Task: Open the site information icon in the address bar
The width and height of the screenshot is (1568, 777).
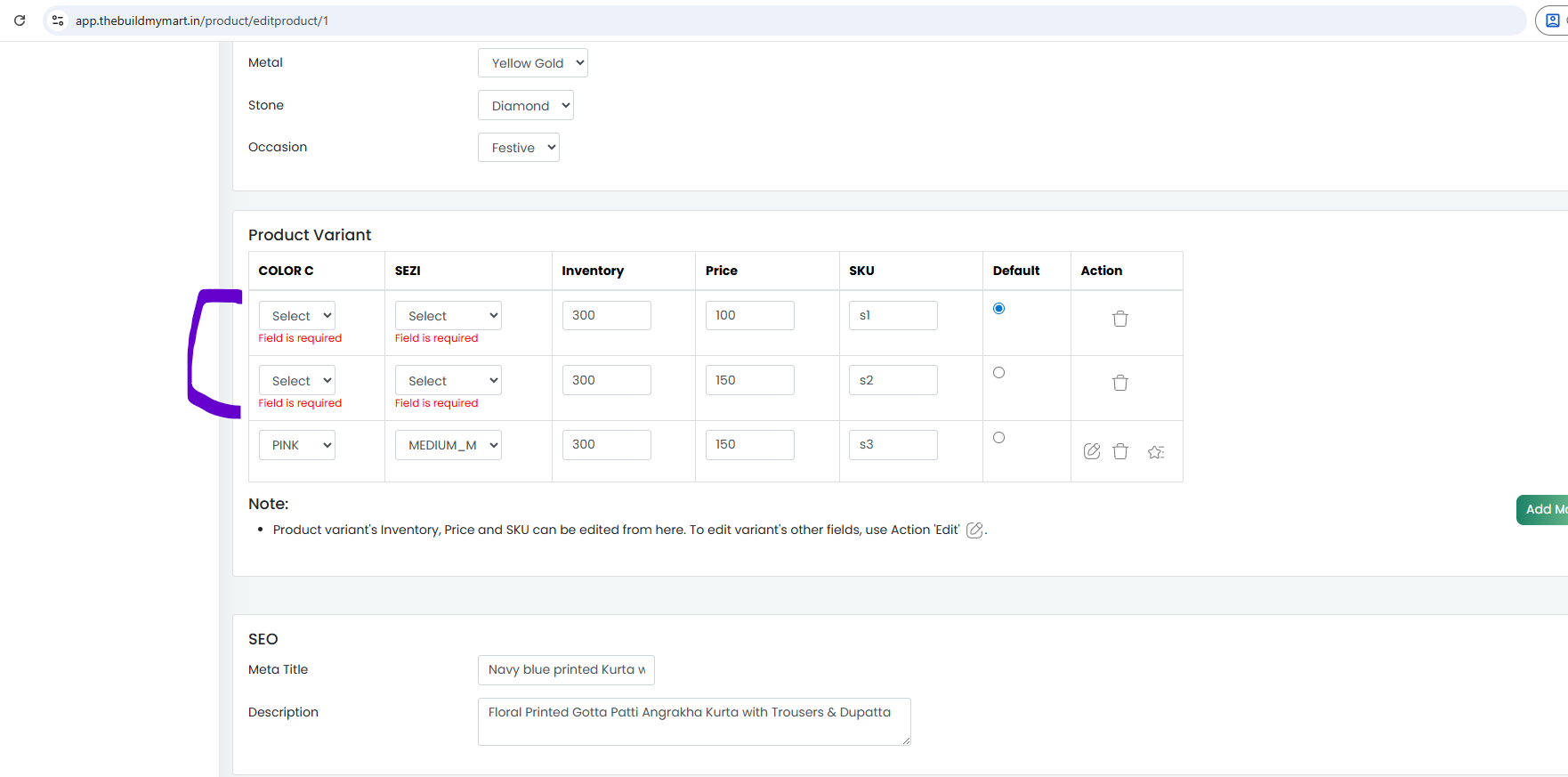Action: pyautogui.click(x=58, y=20)
